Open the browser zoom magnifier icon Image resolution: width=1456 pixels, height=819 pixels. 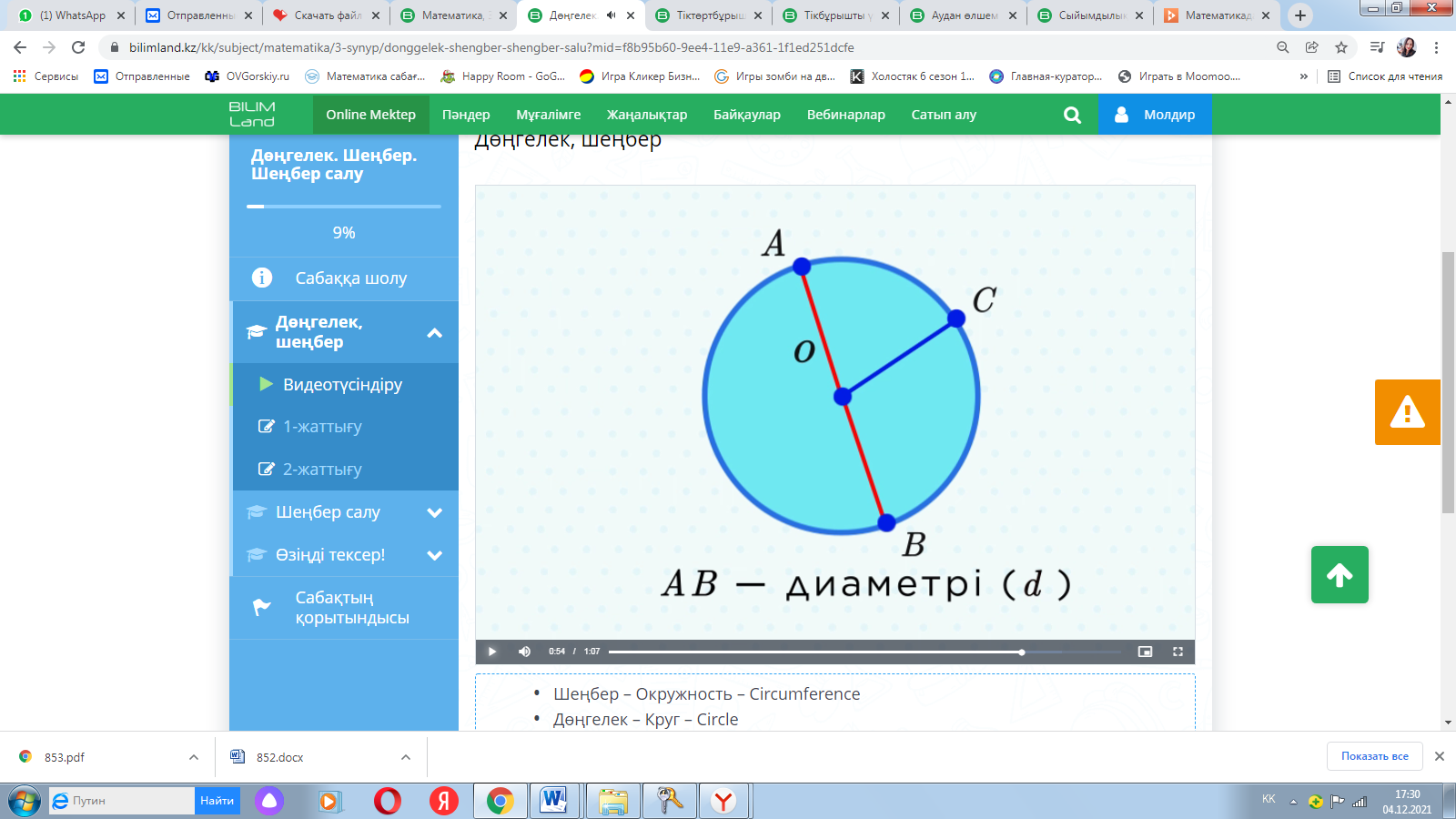(x=1283, y=47)
